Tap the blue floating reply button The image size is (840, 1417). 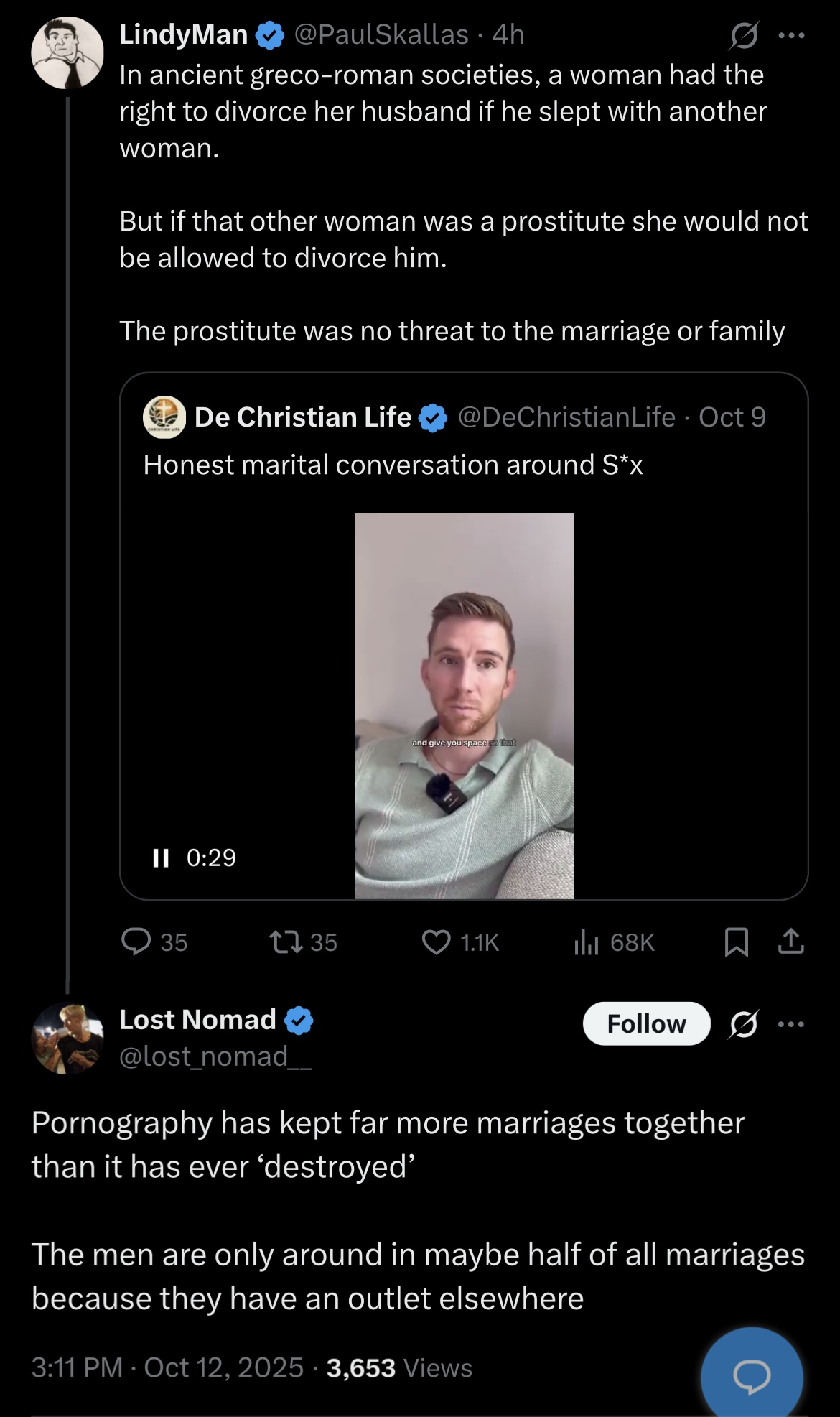[751, 1375]
